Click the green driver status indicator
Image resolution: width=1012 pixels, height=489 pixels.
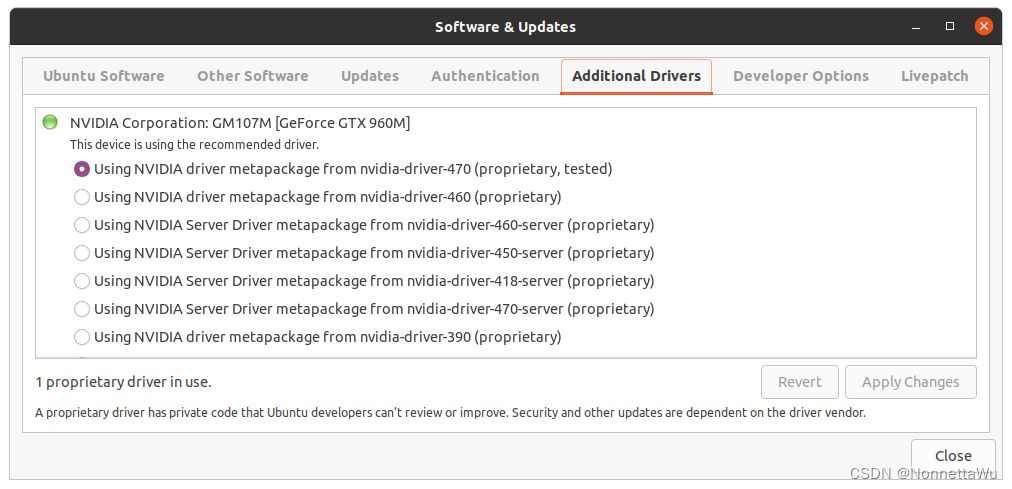click(x=50, y=123)
